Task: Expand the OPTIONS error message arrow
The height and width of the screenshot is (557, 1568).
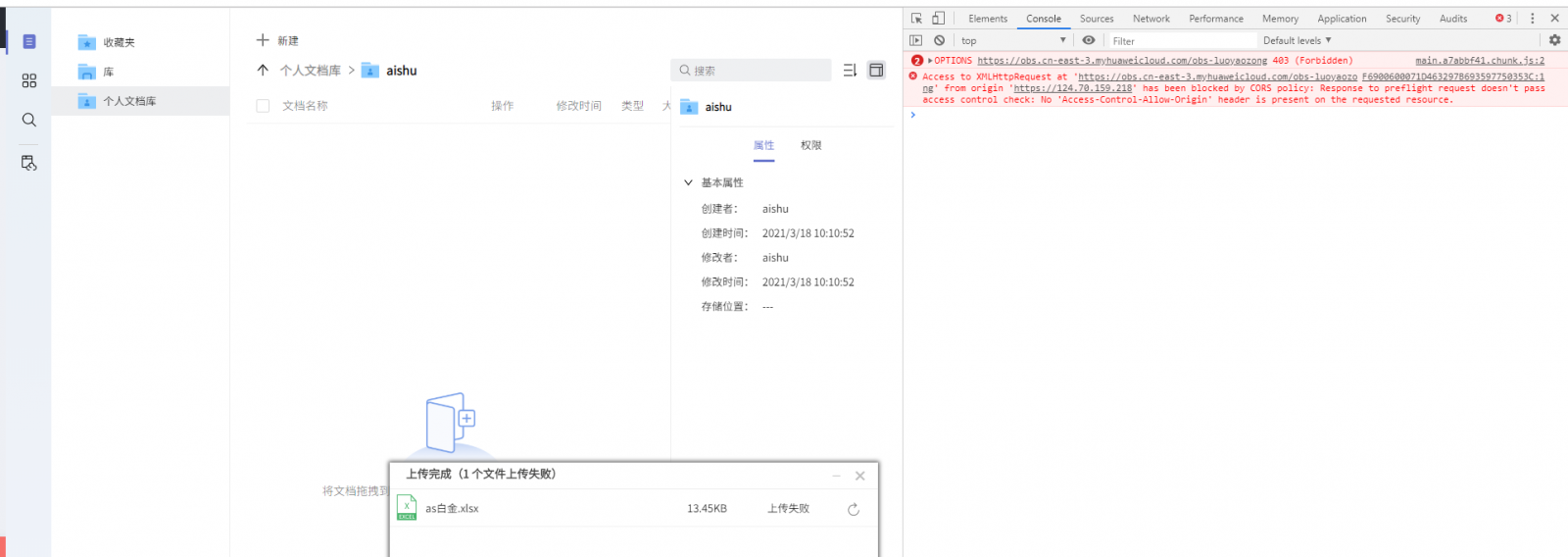Action: (x=930, y=61)
